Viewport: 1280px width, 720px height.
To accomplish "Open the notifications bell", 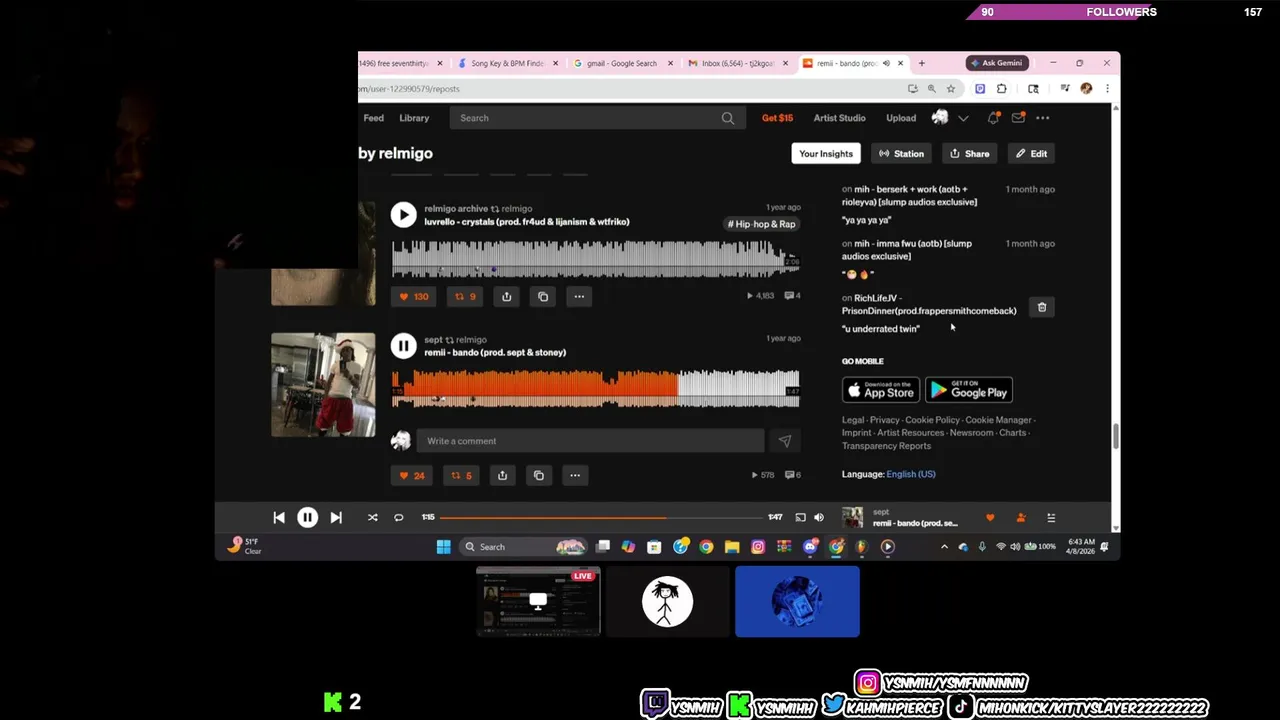I will pyautogui.click(x=993, y=118).
